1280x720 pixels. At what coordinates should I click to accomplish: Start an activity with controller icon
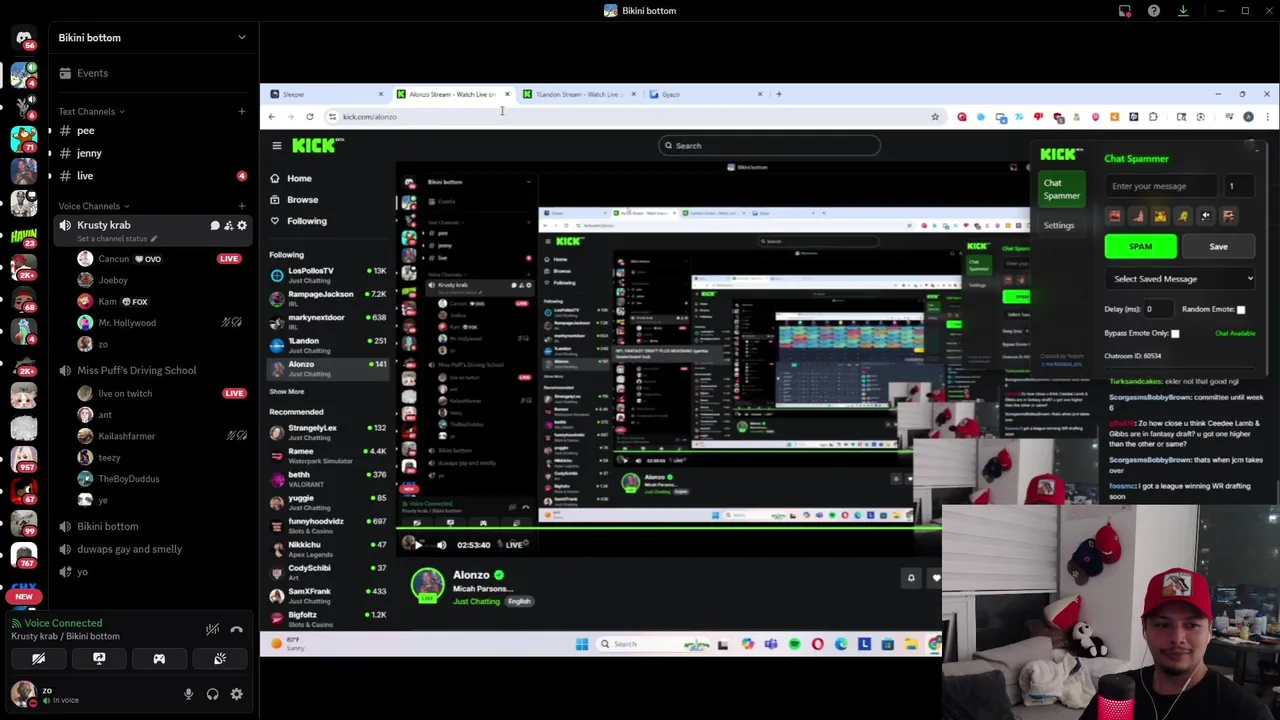click(x=159, y=659)
